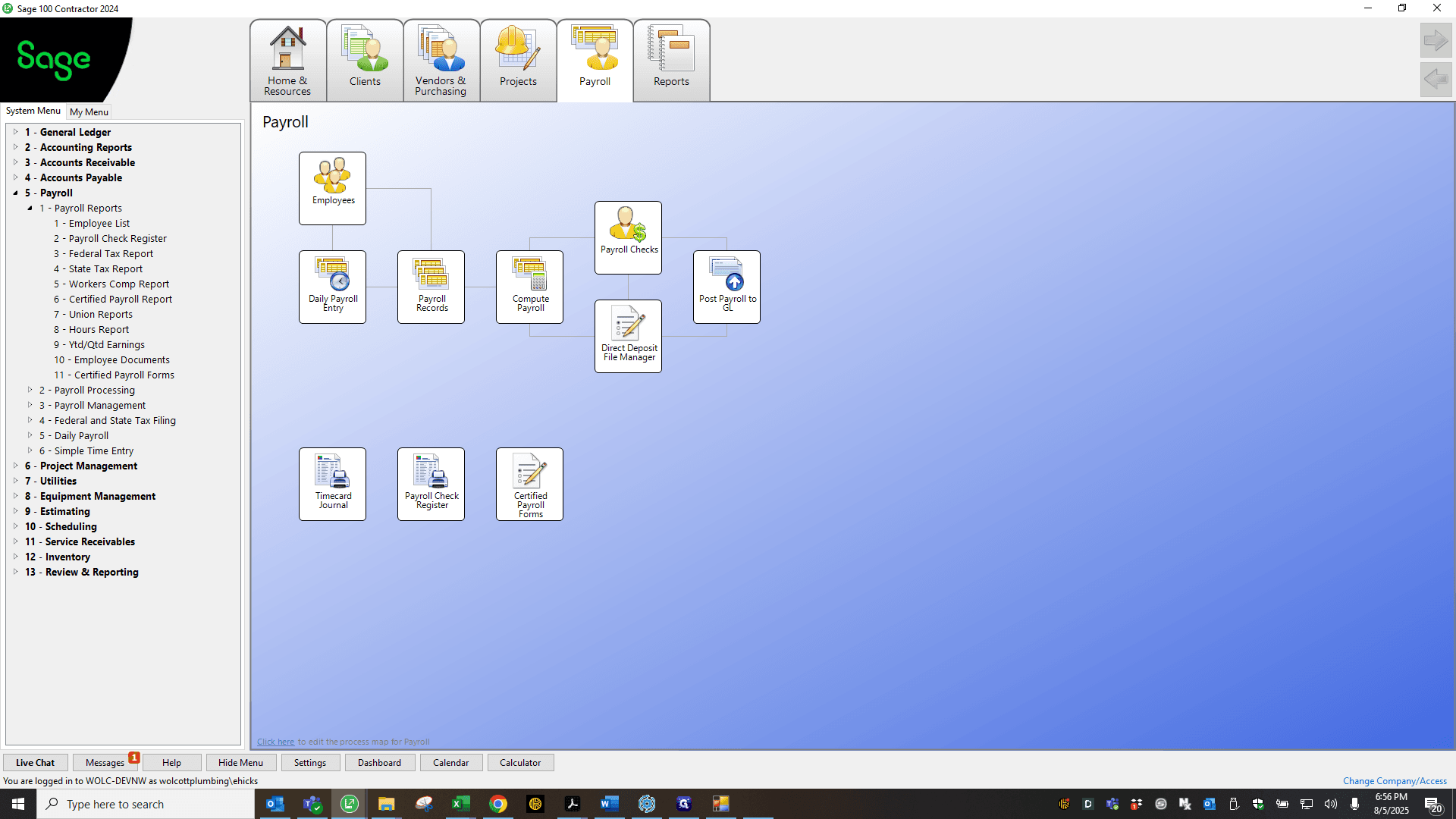Switch to the Vendors & Purchasing tab

pyautogui.click(x=441, y=61)
